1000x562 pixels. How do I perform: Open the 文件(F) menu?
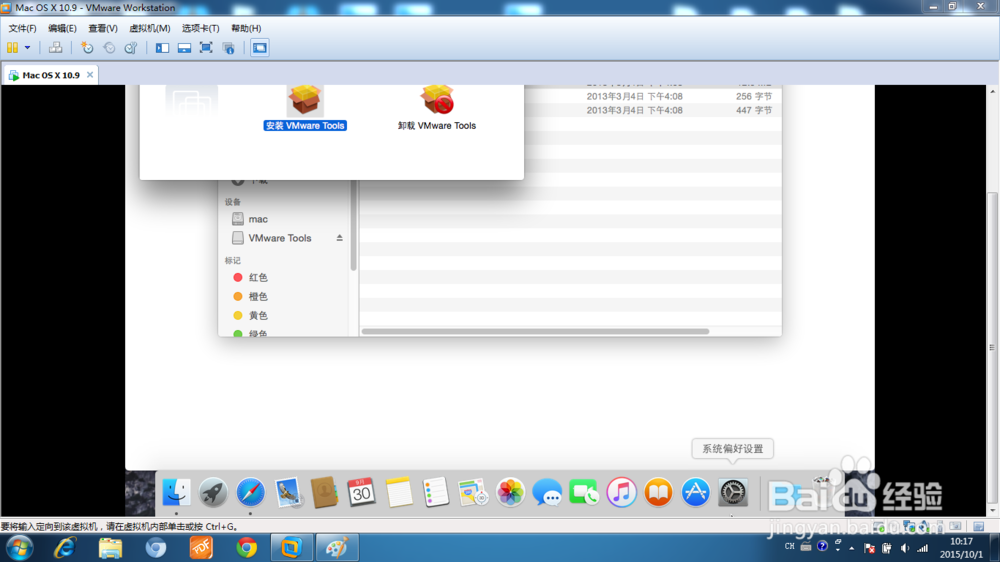click(x=22, y=28)
